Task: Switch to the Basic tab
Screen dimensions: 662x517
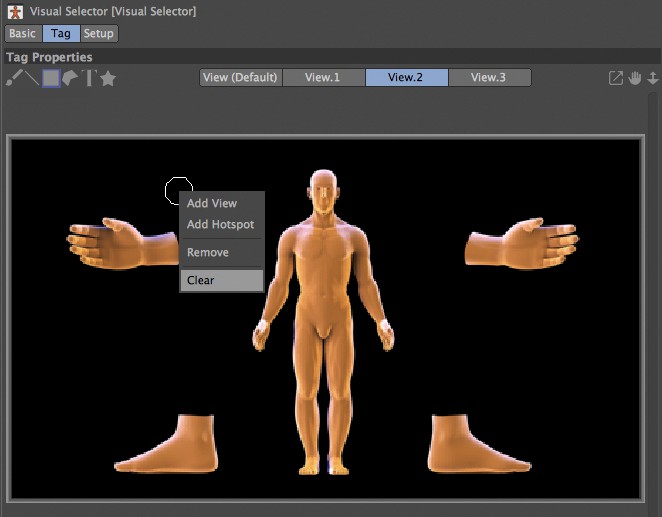Action: [x=23, y=33]
